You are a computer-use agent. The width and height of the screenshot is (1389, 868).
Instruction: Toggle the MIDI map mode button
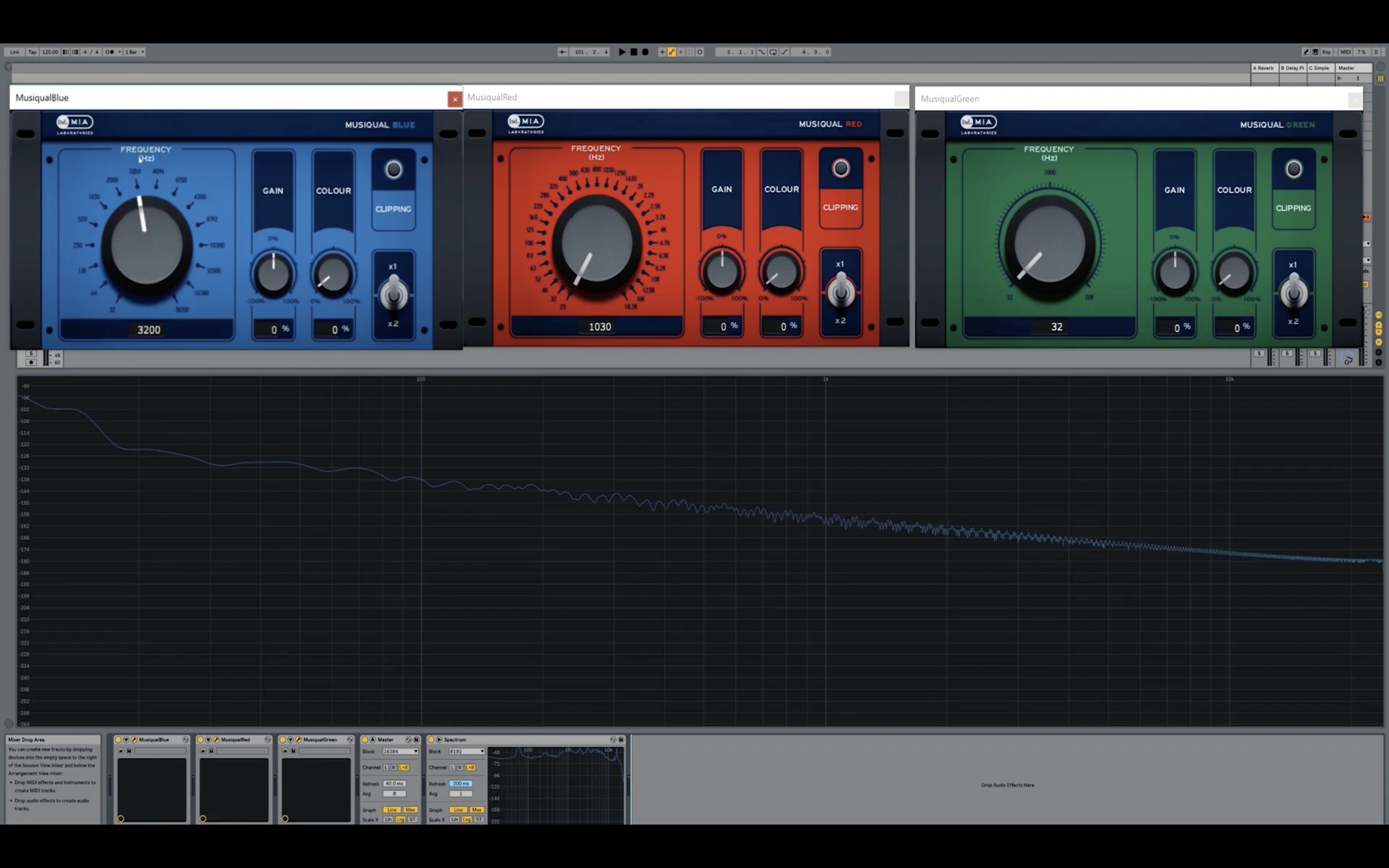click(1346, 52)
